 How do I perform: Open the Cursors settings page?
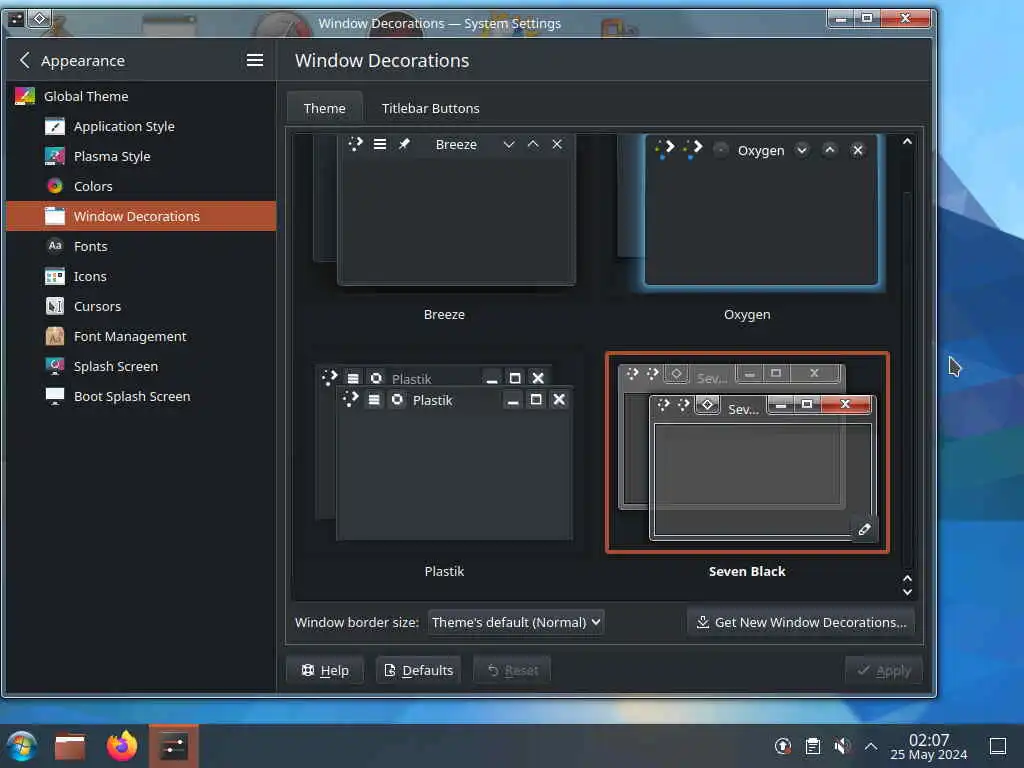(140, 306)
